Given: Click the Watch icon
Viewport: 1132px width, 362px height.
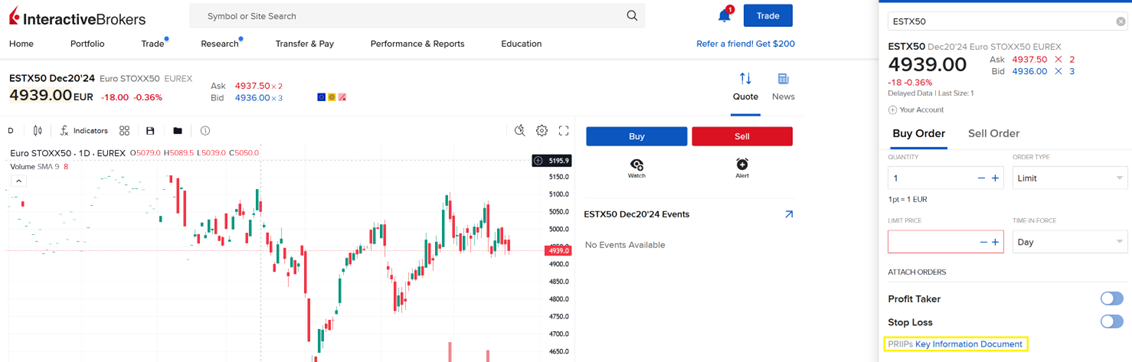Looking at the screenshot, I should click(636, 168).
